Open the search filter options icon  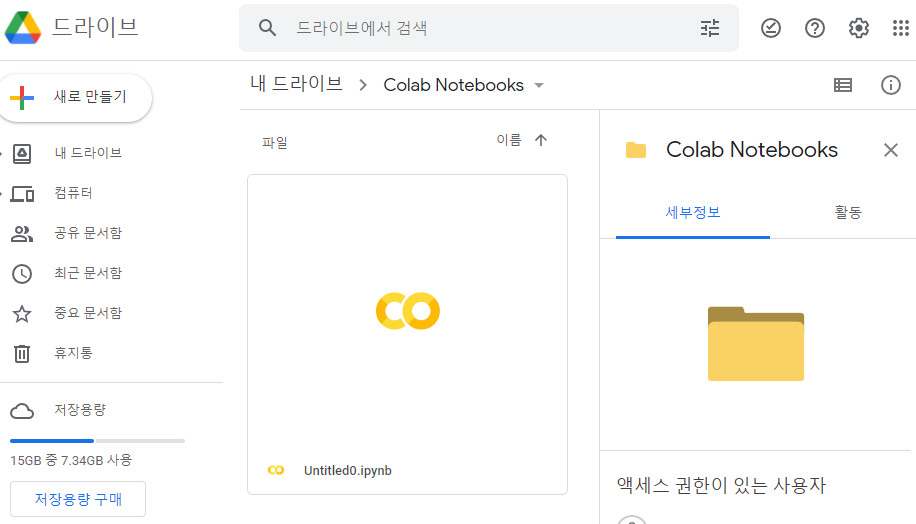[710, 27]
